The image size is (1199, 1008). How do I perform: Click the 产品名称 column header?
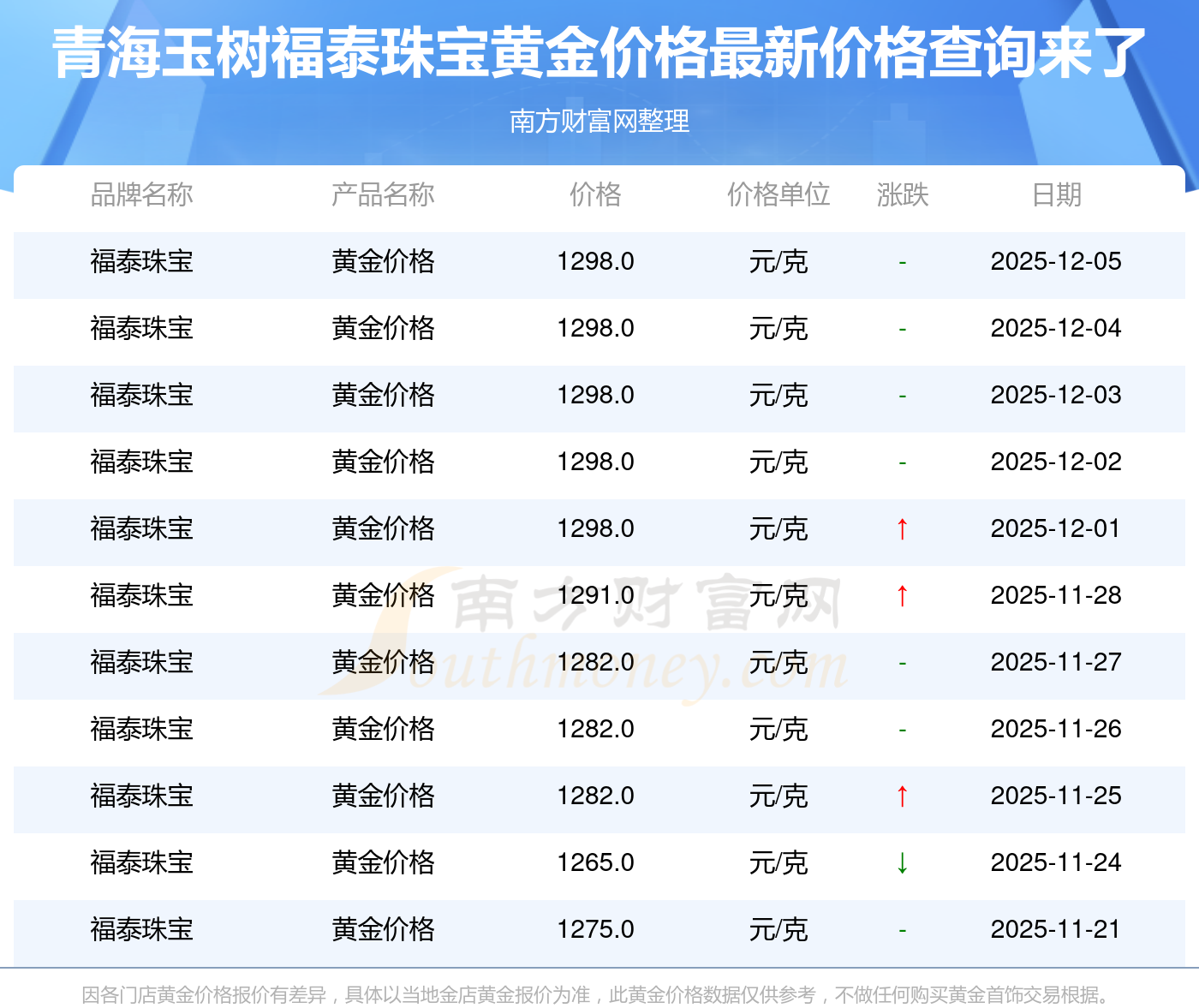383,195
